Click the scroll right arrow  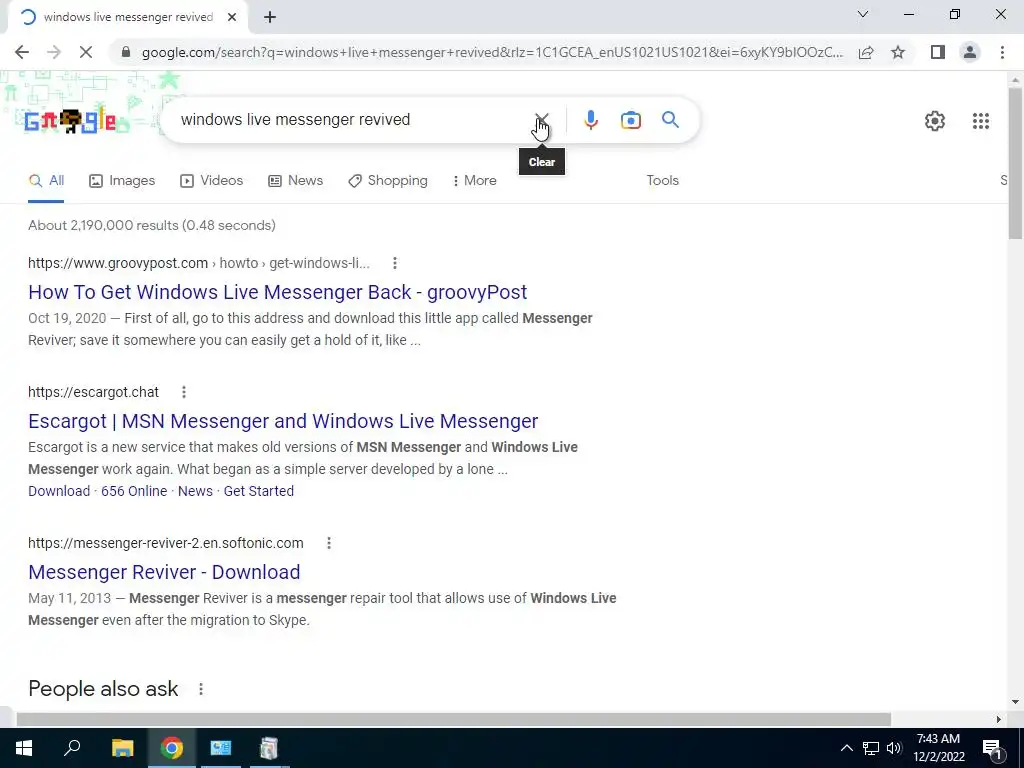(999, 720)
